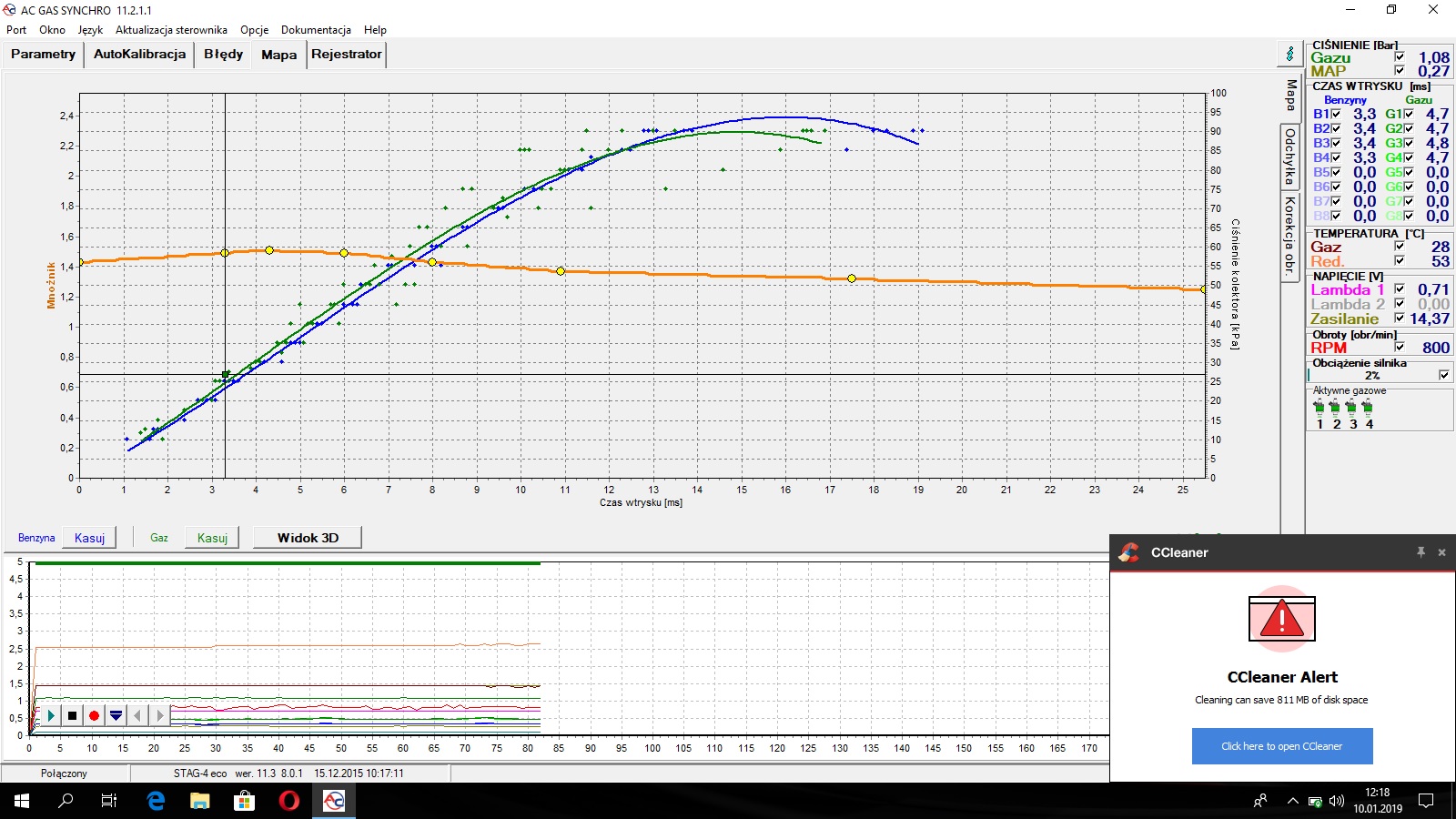Disable the Lambda 1 voltage checkbox
This screenshot has height=819, width=1456.
1400,289
